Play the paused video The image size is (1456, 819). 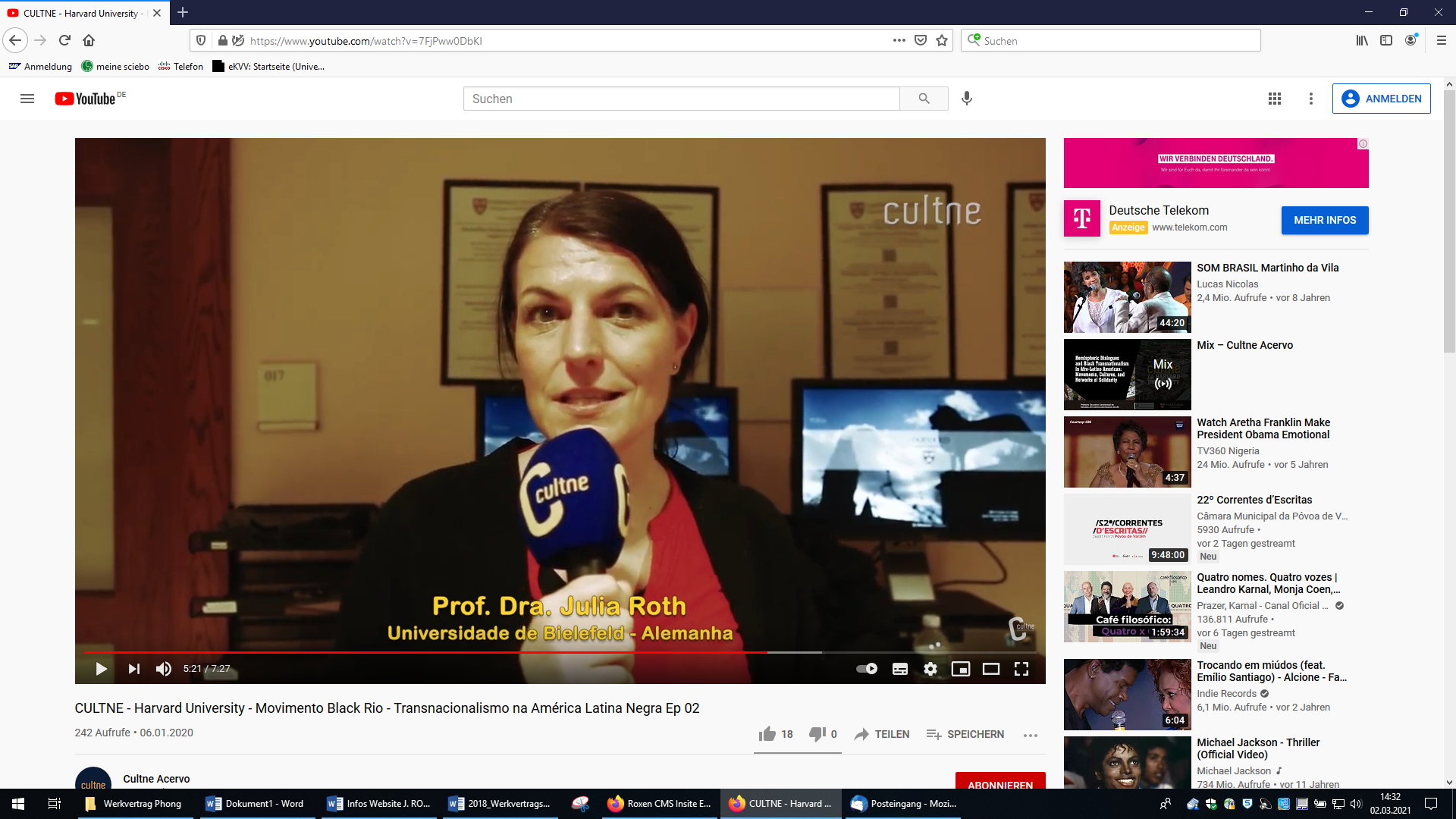(101, 669)
